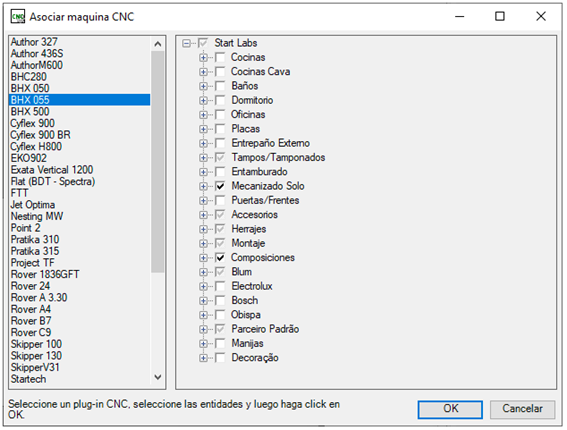Select Point 2 machine
Image resolution: width=567 pixels, height=430 pixels.
pyautogui.click(x=80, y=228)
